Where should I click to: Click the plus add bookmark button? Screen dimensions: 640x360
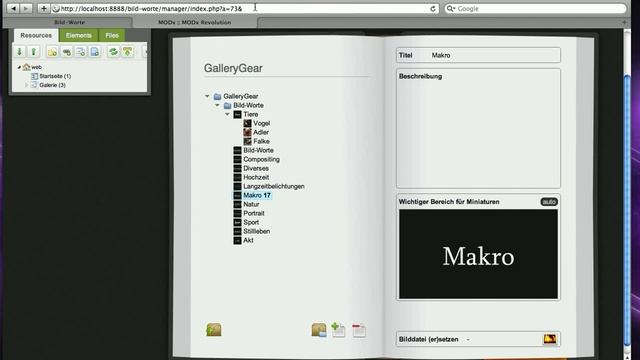tap(44, 8)
